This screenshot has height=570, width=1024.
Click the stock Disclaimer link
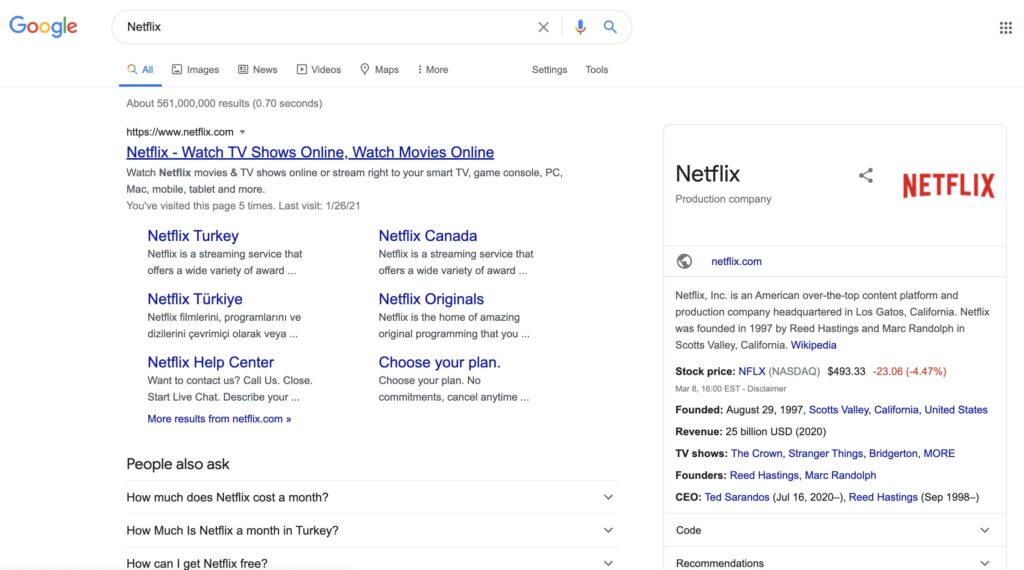767,388
